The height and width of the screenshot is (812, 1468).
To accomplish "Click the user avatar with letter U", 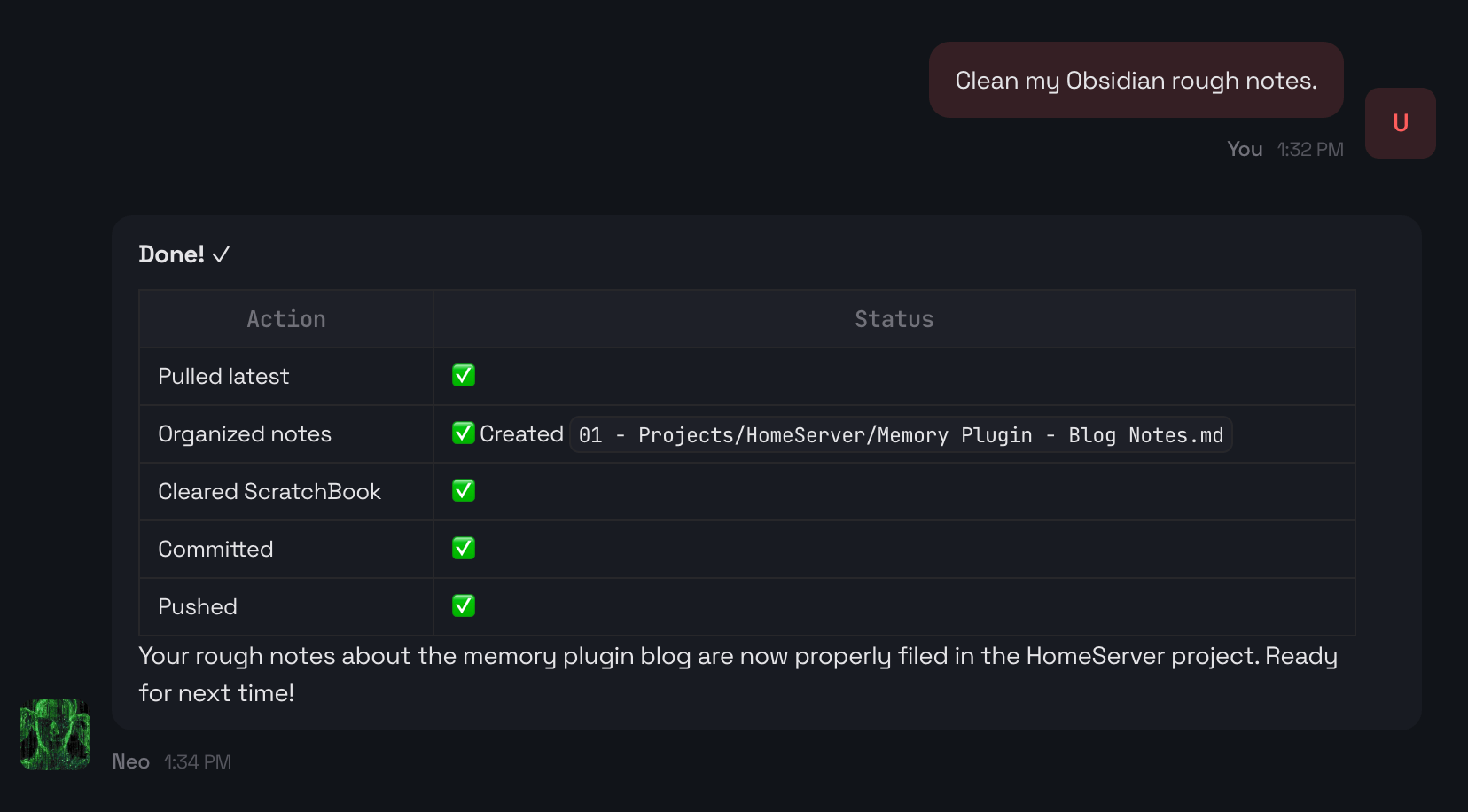I will tap(1400, 123).
